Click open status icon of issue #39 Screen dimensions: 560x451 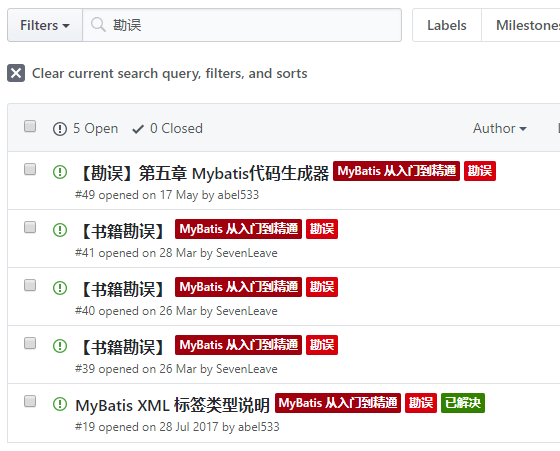[60, 346]
